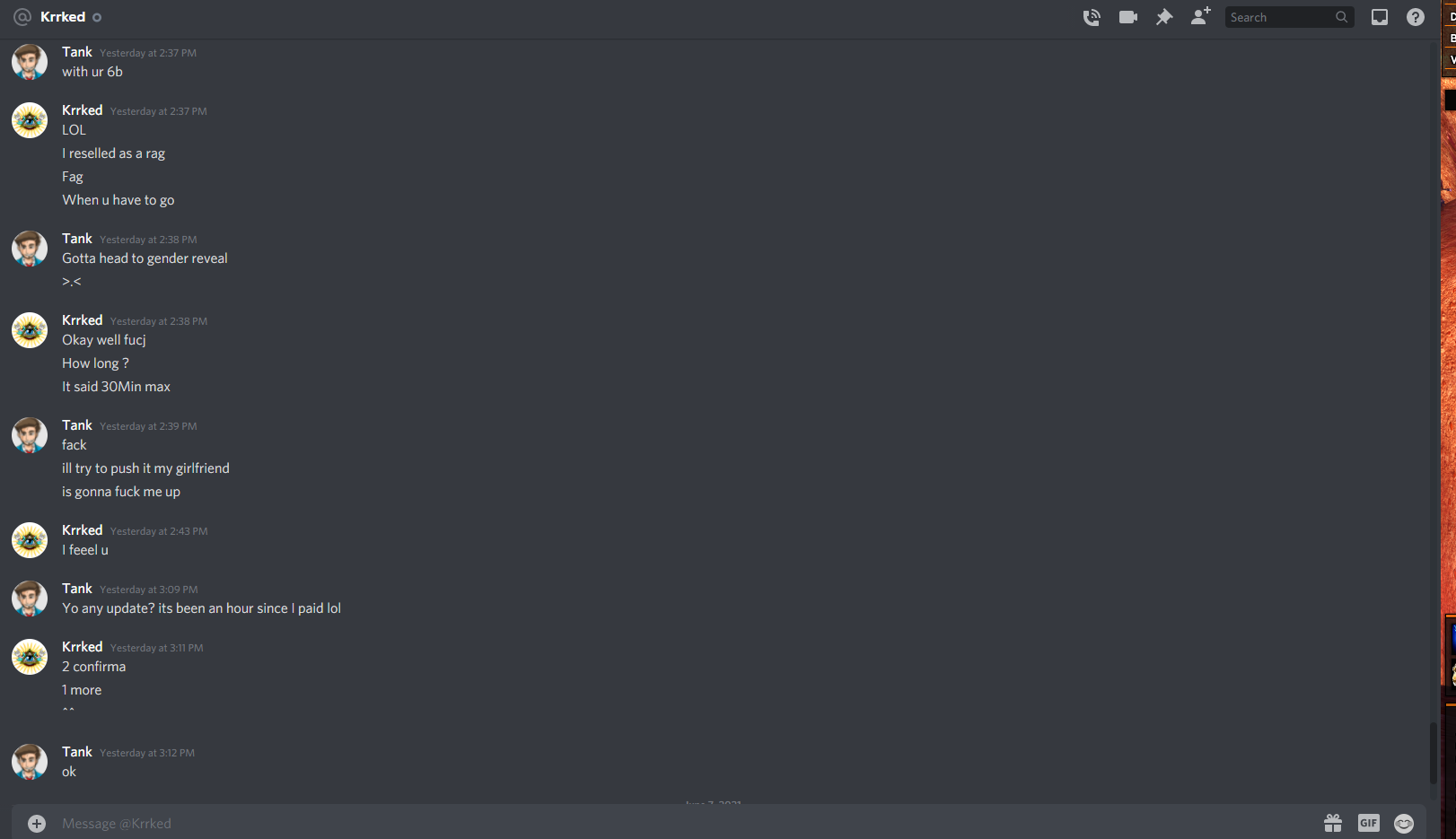Click Krrked's avatar on '2 confirma' message
This screenshot has height=839, width=1456.
point(30,657)
